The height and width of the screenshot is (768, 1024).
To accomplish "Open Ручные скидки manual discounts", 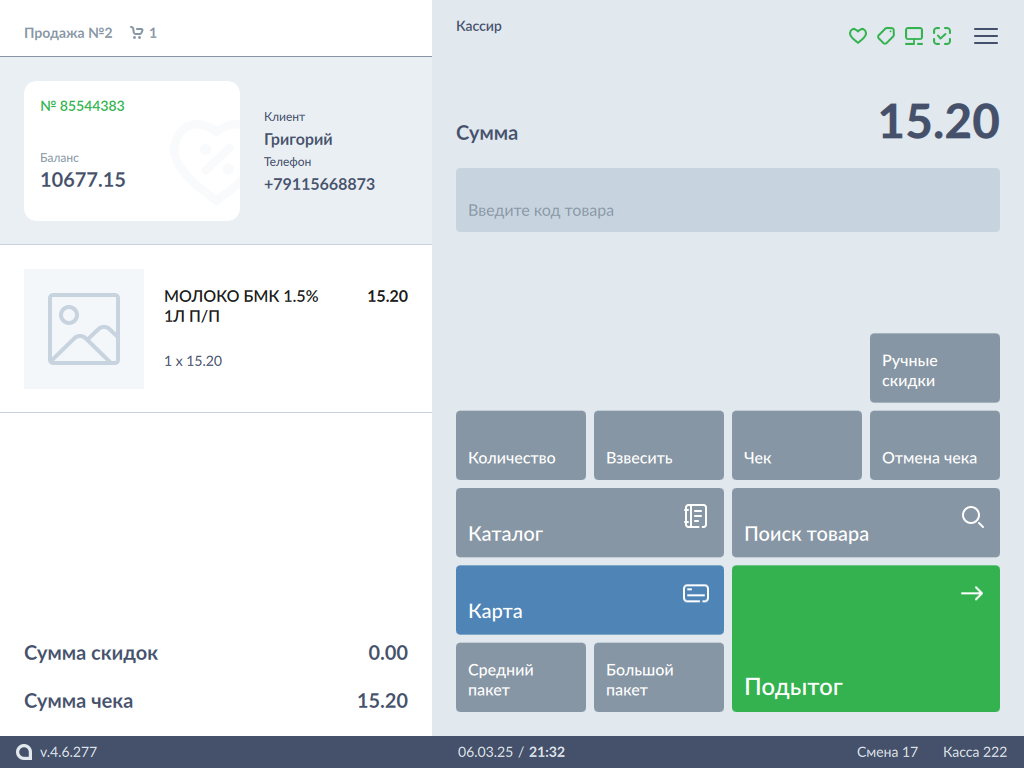I will click(934, 368).
